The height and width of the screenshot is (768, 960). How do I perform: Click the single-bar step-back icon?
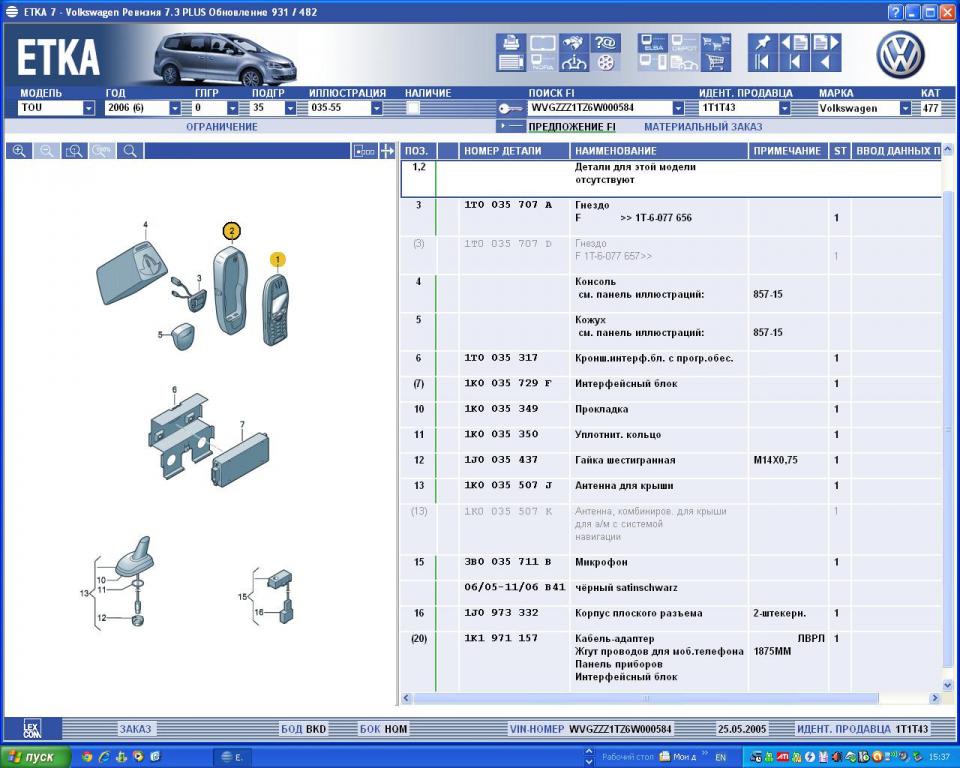(x=795, y=62)
